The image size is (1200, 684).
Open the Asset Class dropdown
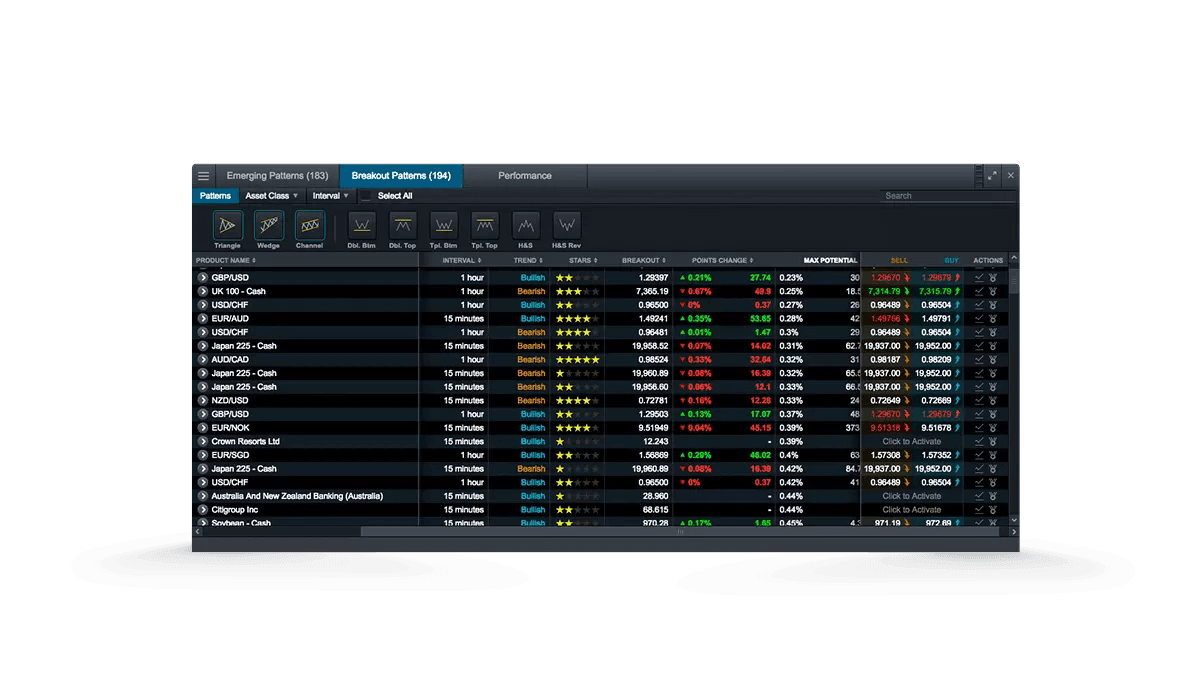(x=268, y=195)
